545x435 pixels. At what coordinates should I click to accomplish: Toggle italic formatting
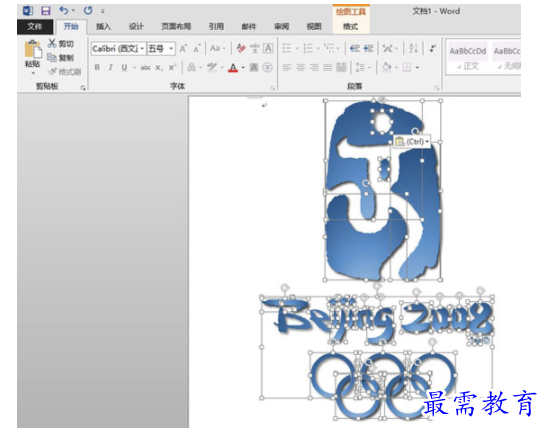tap(111, 67)
